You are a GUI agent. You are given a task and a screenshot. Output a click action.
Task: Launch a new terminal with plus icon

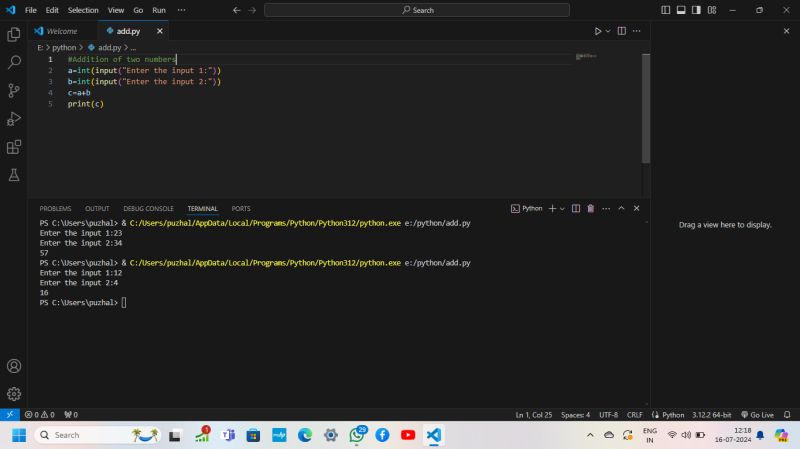(x=552, y=208)
